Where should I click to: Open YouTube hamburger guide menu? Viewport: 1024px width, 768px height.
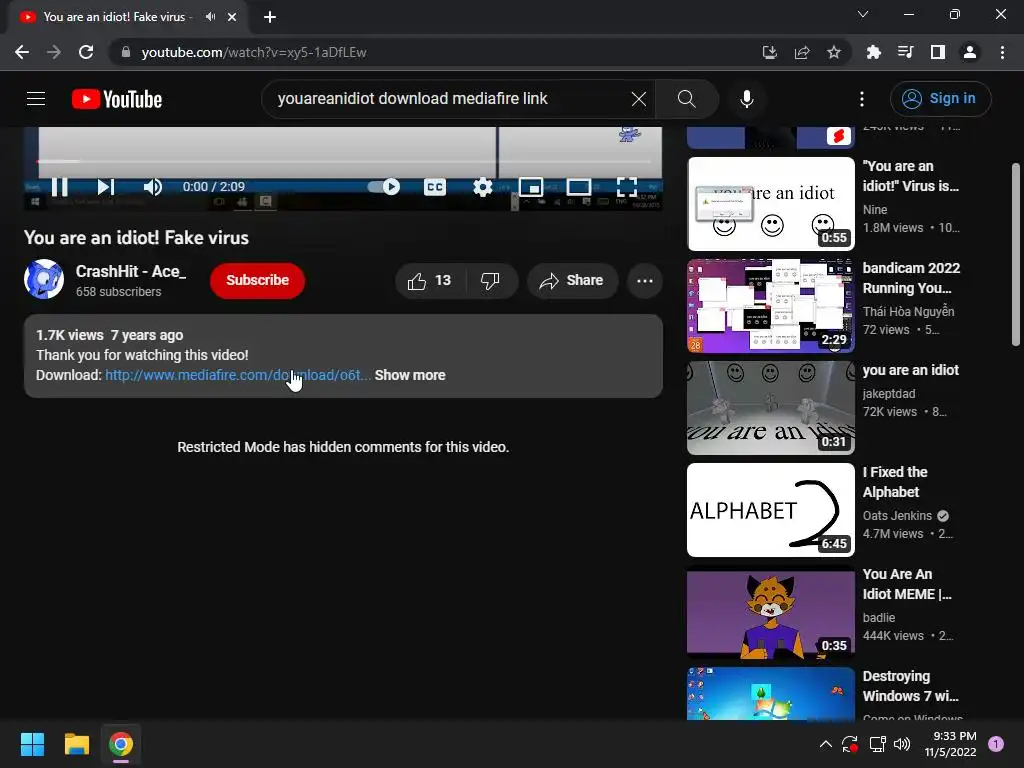coord(36,99)
